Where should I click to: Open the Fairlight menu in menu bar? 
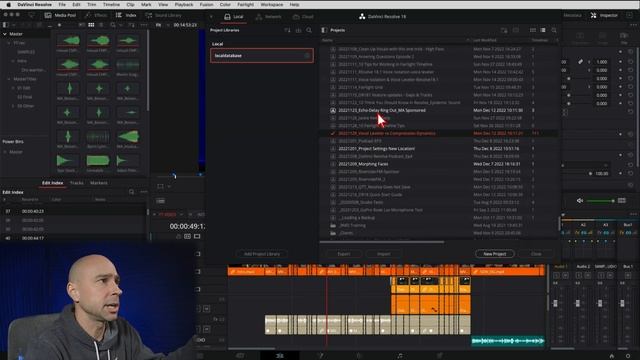point(245,4)
